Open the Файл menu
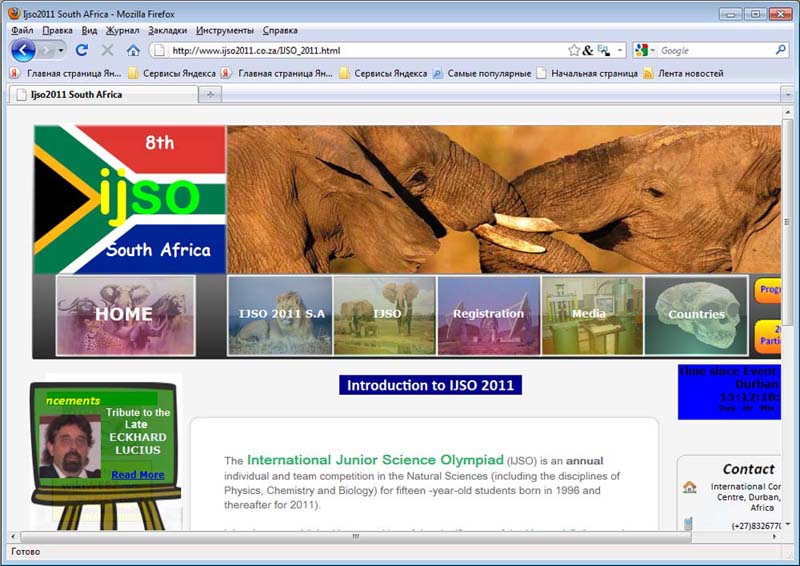The height and width of the screenshot is (566, 800). tap(22, 31)
